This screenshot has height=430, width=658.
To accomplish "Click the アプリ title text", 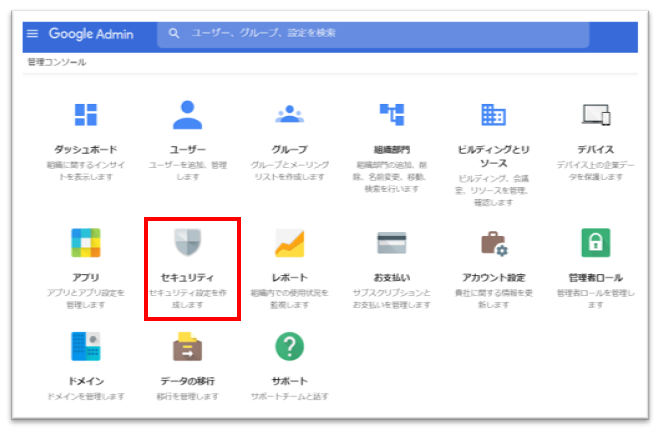I will (86, 277).
